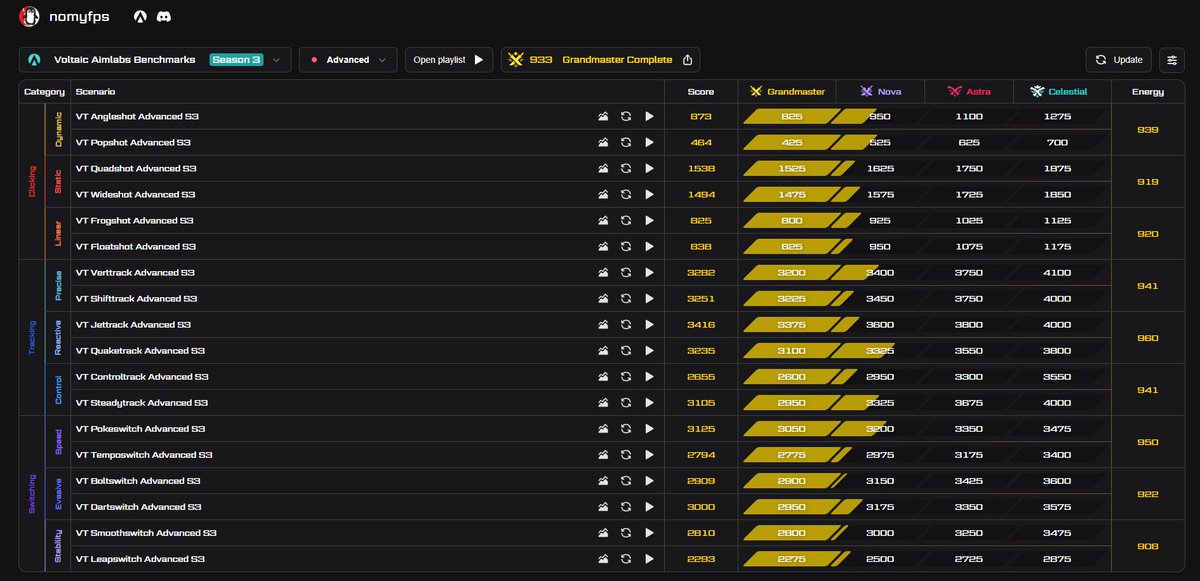This screenshot has height=581, width=1200.
Task: Click the nomyfps username
Action: click(79, 17)
